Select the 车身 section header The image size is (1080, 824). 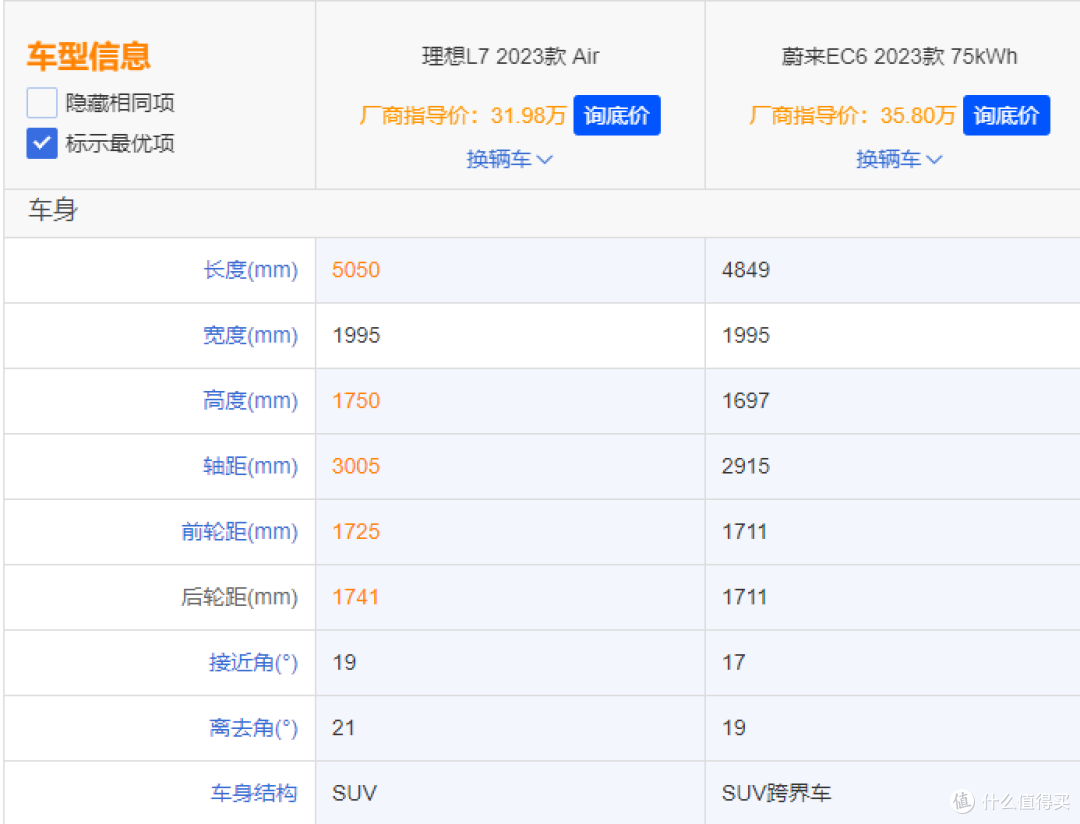(x=53, y=210)
